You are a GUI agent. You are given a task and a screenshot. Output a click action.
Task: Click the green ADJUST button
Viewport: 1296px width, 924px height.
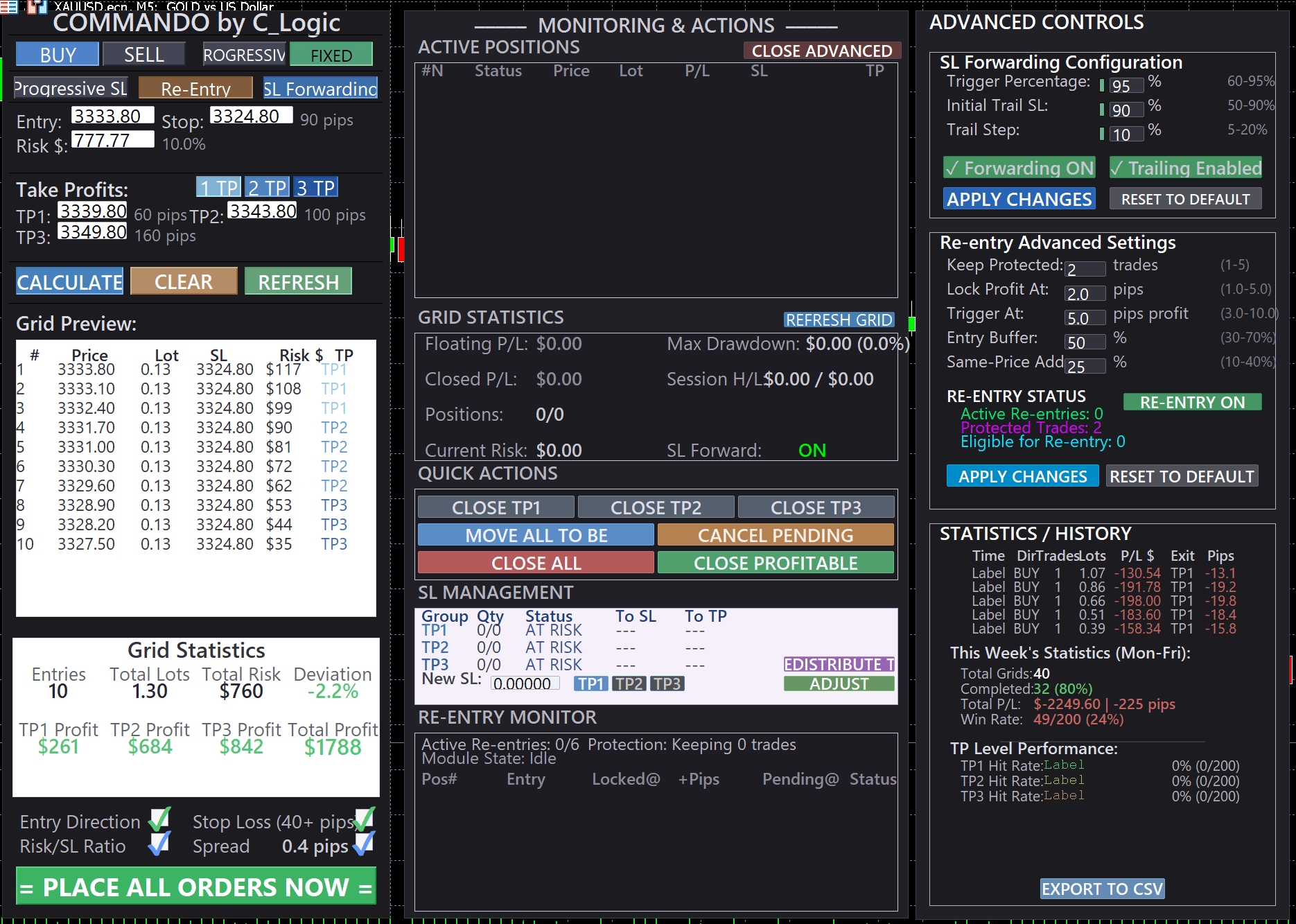[x=839, y=683]
